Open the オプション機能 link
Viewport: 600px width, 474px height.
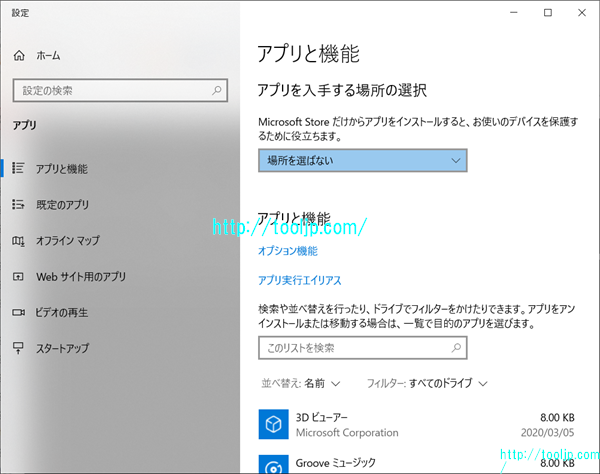point(288,251)
